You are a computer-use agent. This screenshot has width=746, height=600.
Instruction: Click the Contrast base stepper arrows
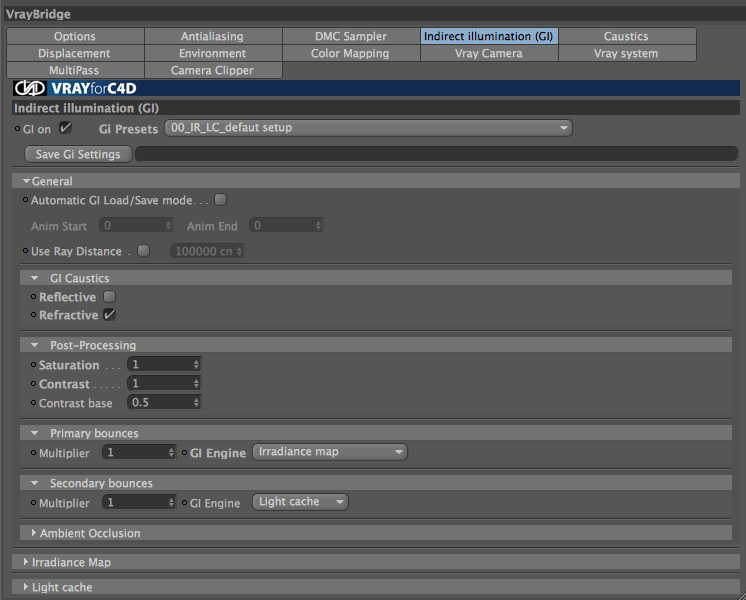196,403
